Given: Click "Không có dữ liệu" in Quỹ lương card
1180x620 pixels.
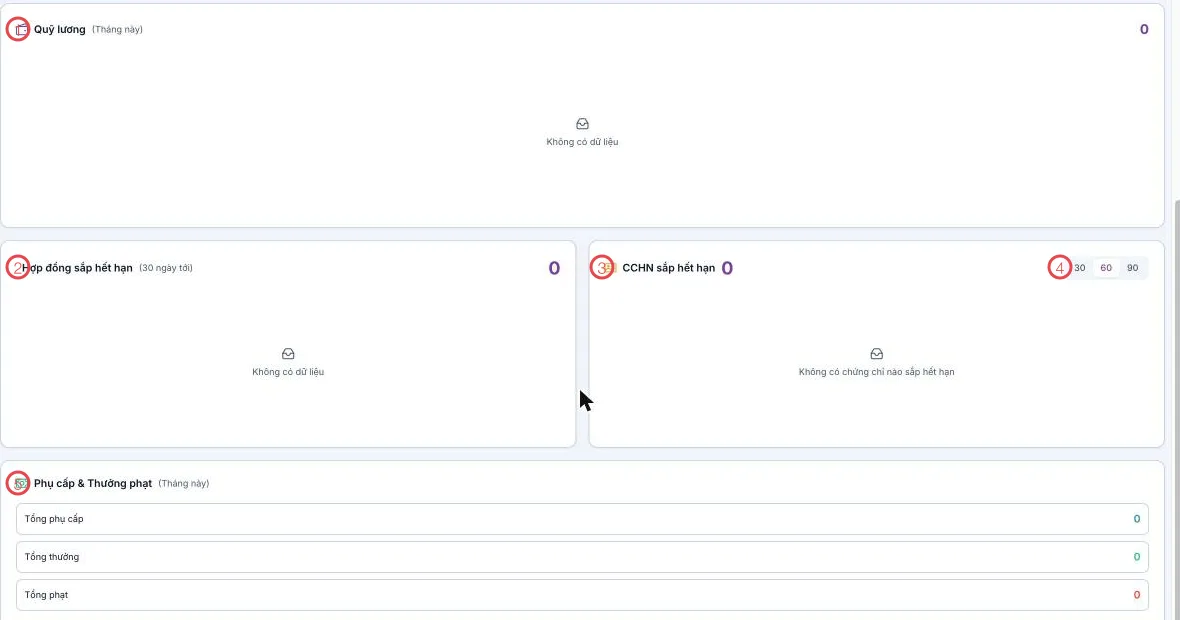Looking at the screenshot, I should tap(582, 141).
